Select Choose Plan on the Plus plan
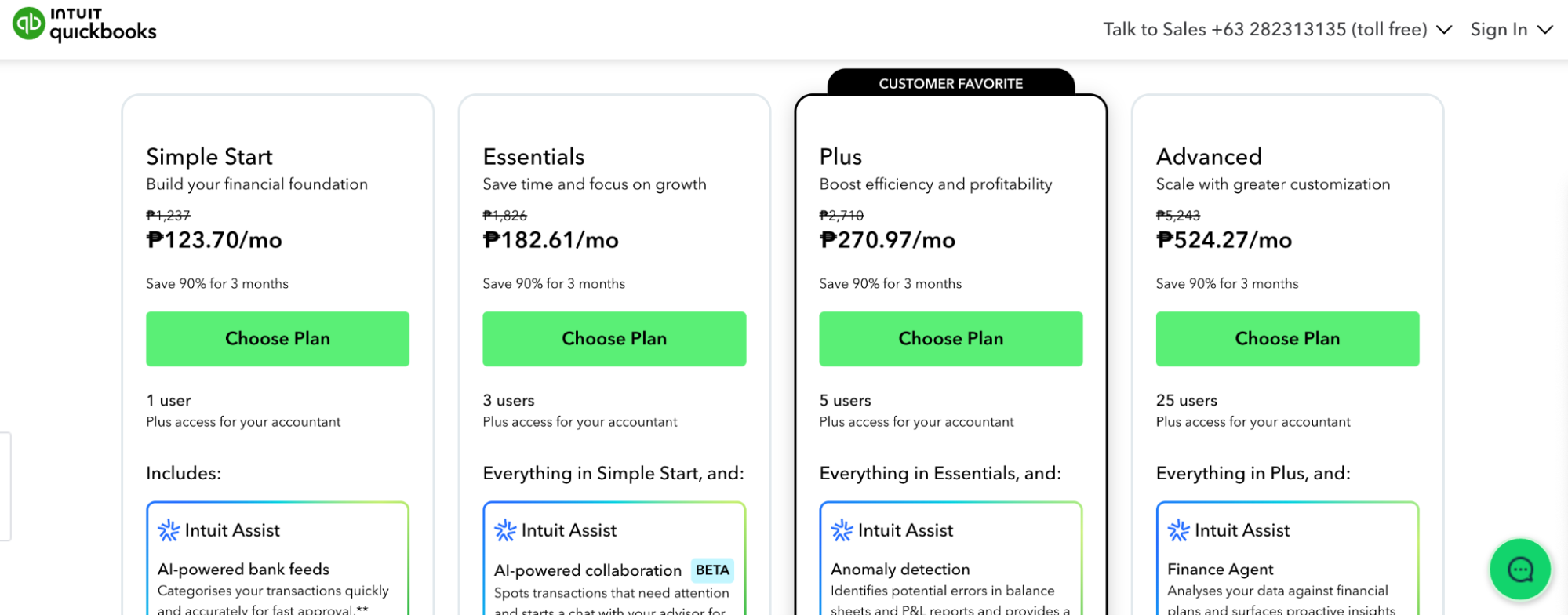1568x615 pixels. (x=950, y=338)
